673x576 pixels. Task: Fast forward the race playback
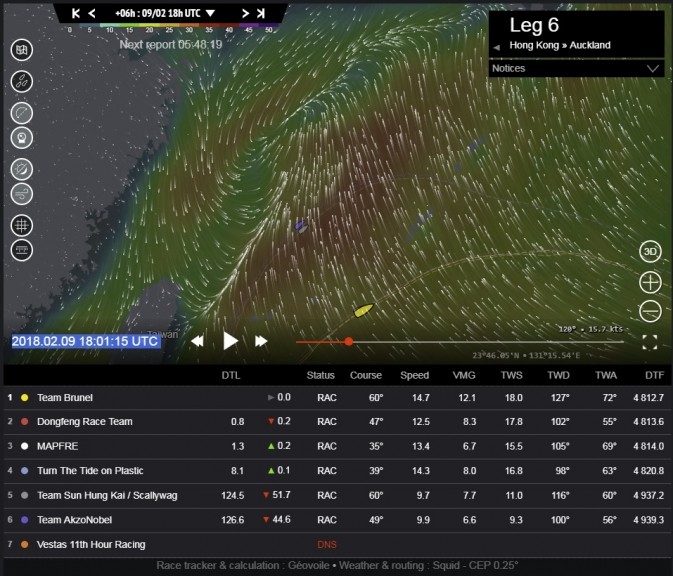click(261, 341)
